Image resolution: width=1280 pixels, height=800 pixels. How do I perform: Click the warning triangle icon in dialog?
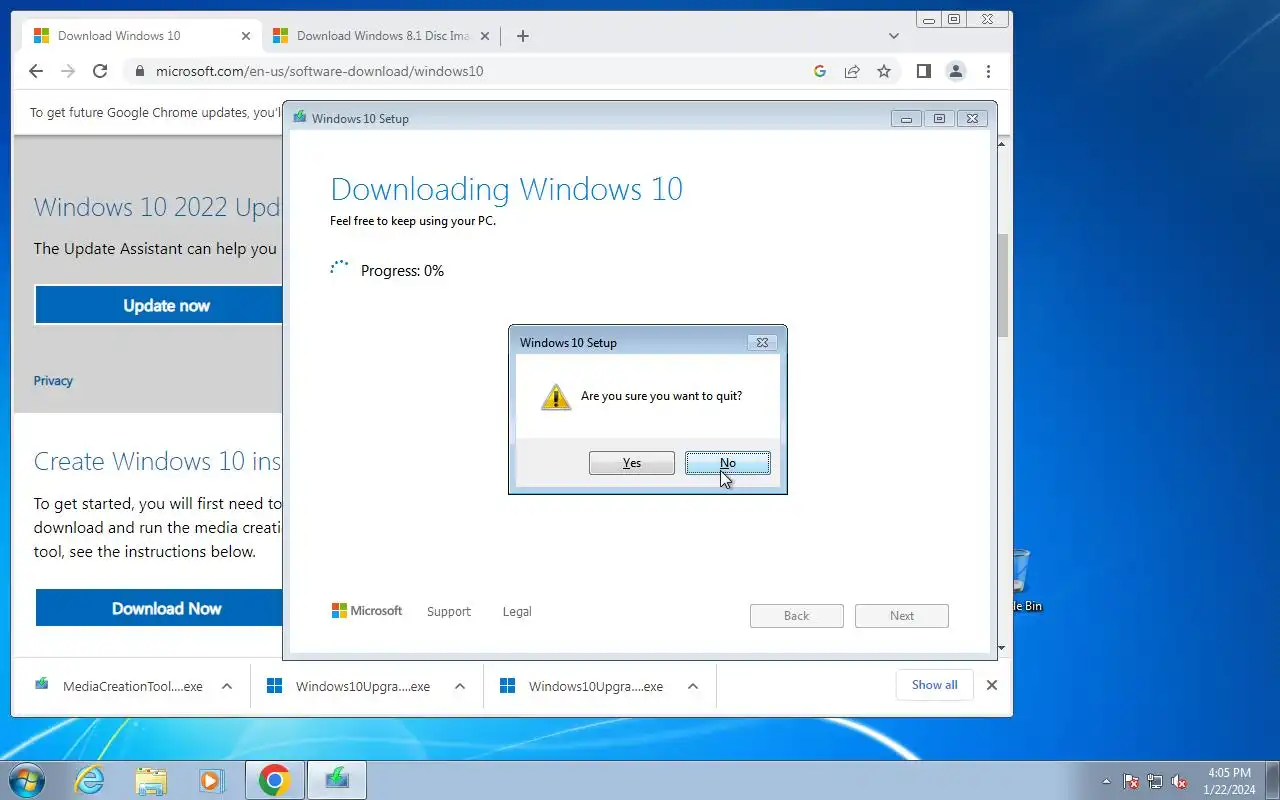556,397
